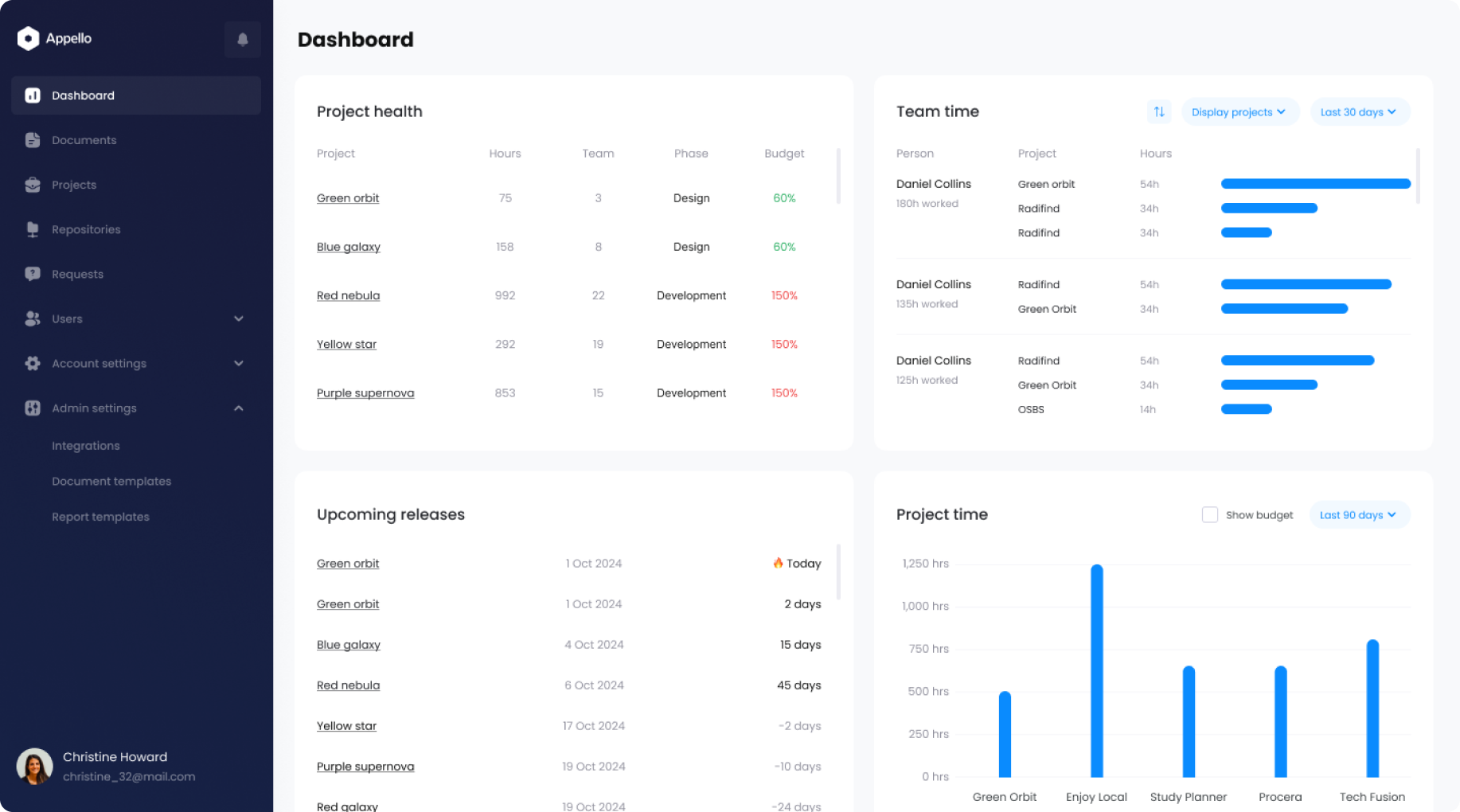
Task: Click Christine Howard's profile avatar
Action: coord(34,767)
